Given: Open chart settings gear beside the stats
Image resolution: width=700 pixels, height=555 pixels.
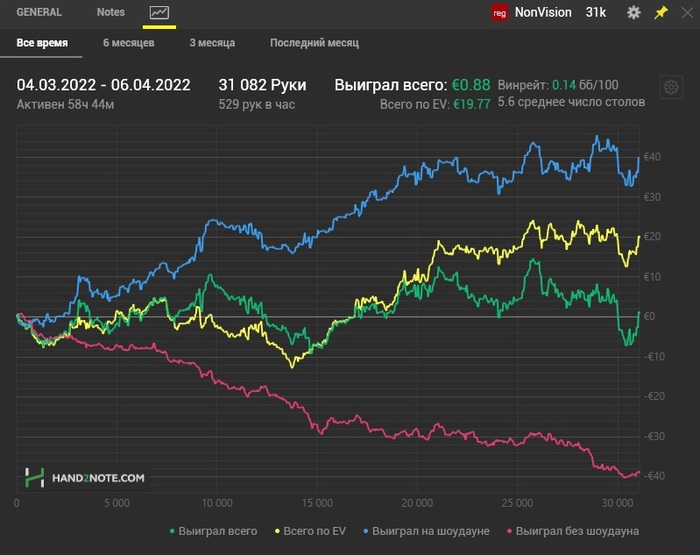Looking at the screenshot, I should [x=669, y=87].
